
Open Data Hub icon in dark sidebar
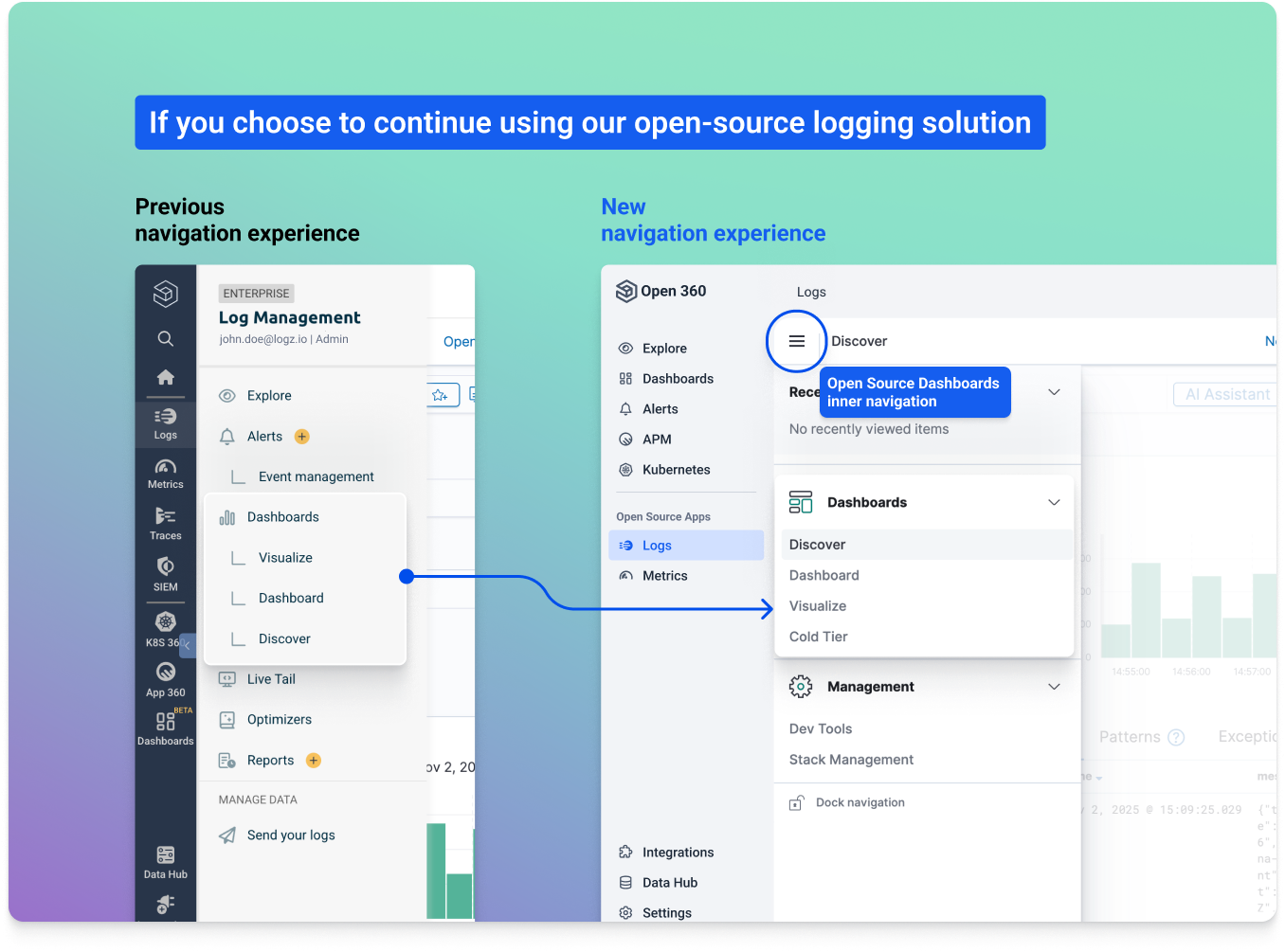pos(165,861)
